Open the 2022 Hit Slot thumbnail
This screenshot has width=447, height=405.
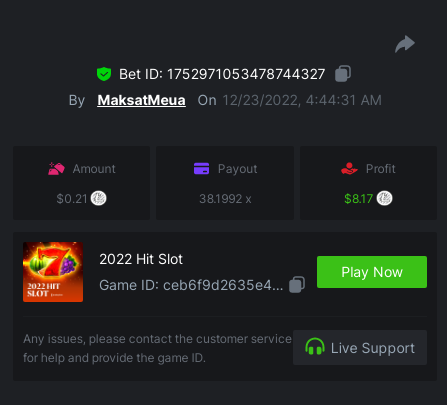(53, 272)
